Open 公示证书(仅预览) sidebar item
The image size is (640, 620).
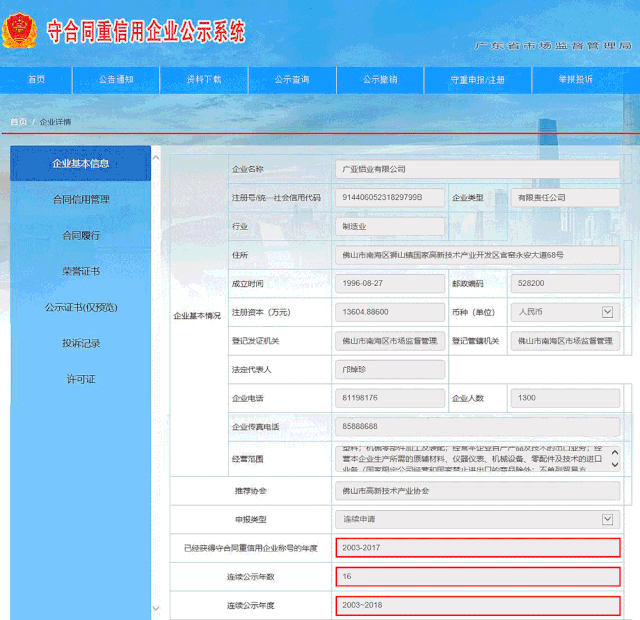81,308
